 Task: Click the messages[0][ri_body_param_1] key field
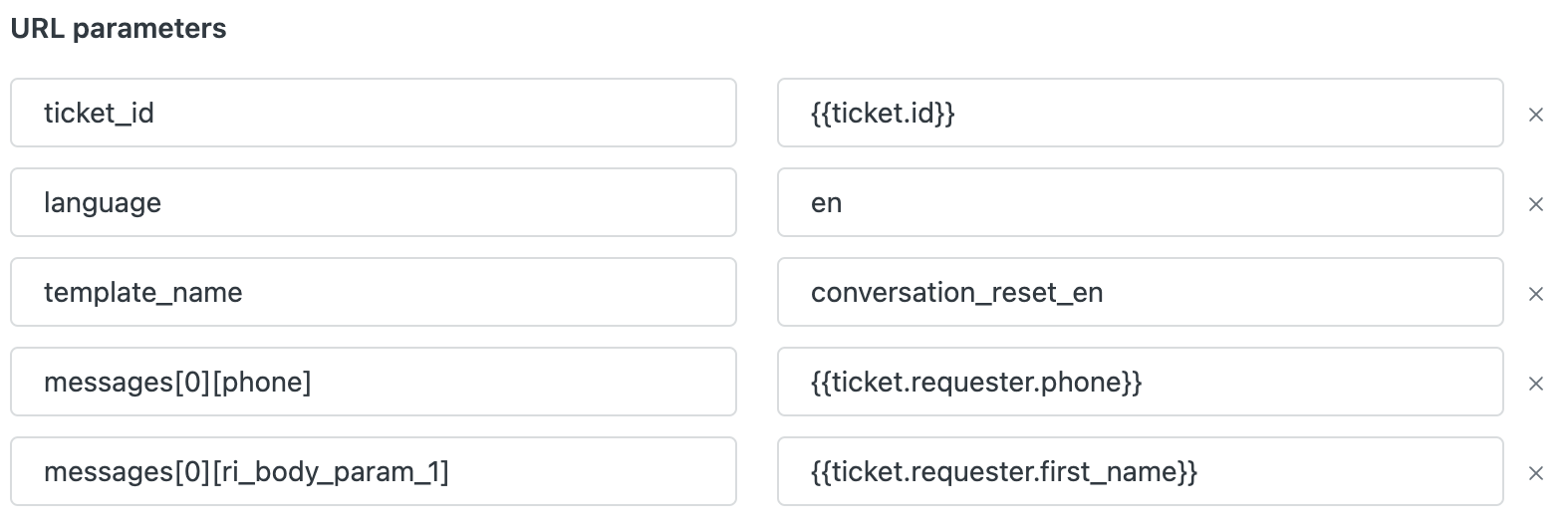coord(374,472)
